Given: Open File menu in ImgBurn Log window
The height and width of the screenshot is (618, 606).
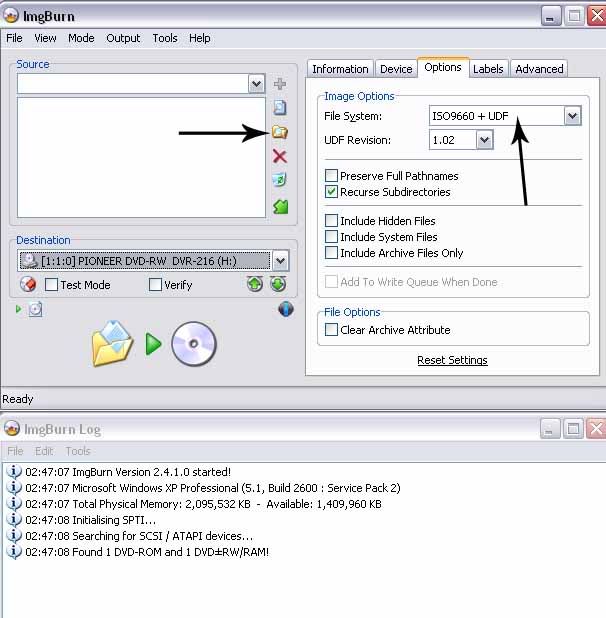Looking at the screenshot, I should (x=15, y=451).
